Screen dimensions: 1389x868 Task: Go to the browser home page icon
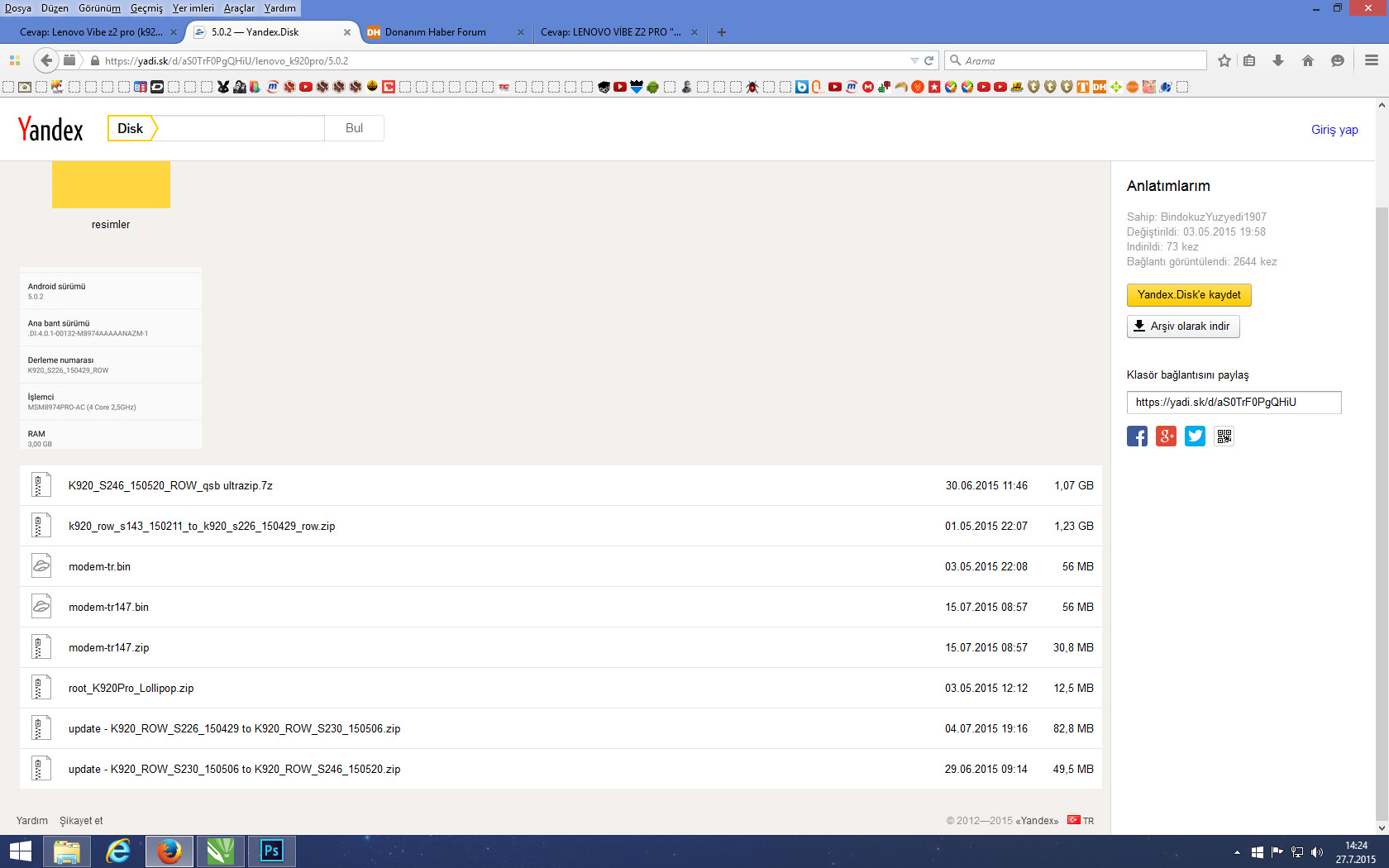pyautogui.click(x=1308, y=60)
